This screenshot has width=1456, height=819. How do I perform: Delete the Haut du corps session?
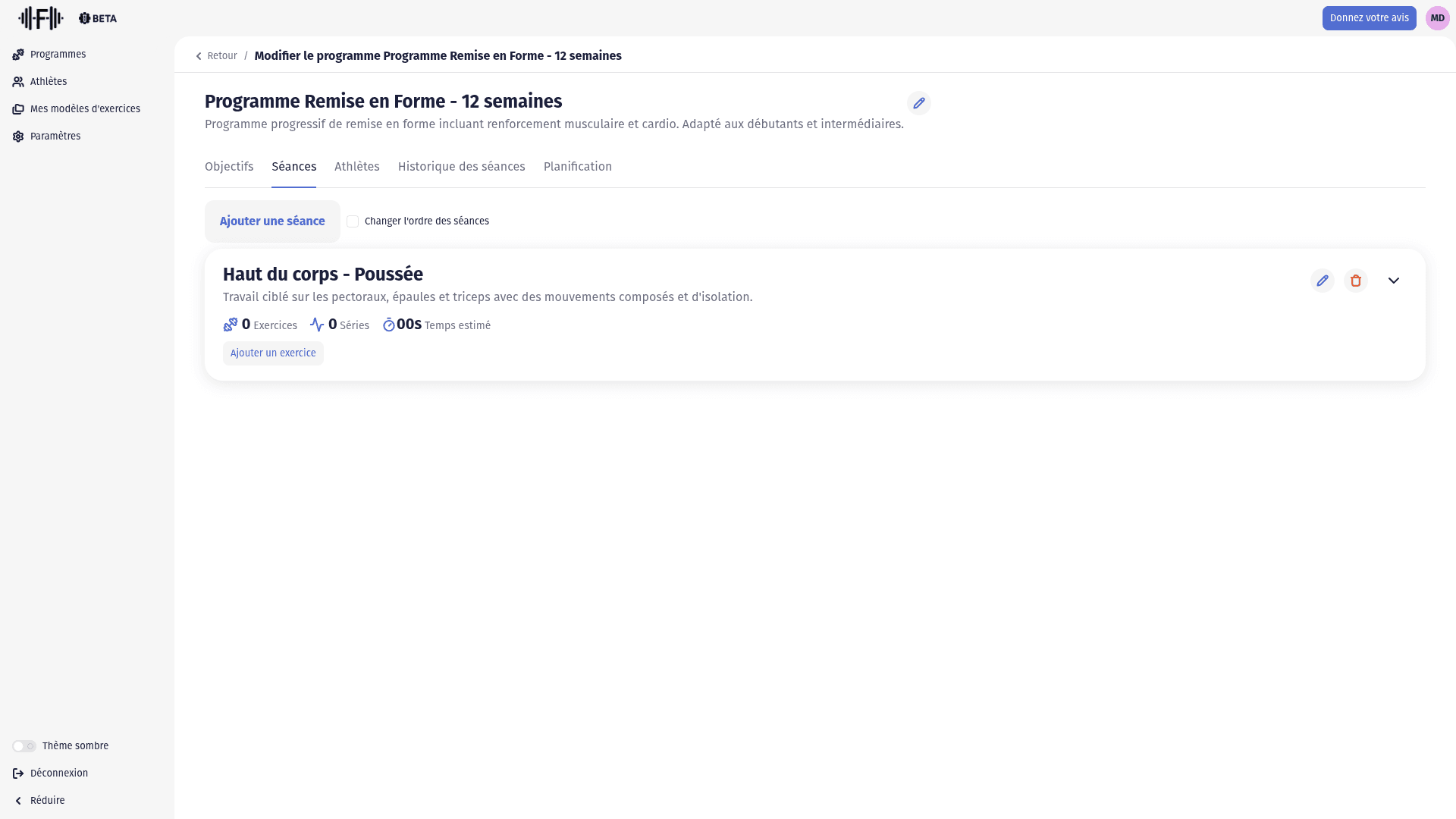[x=1355, y=281]
